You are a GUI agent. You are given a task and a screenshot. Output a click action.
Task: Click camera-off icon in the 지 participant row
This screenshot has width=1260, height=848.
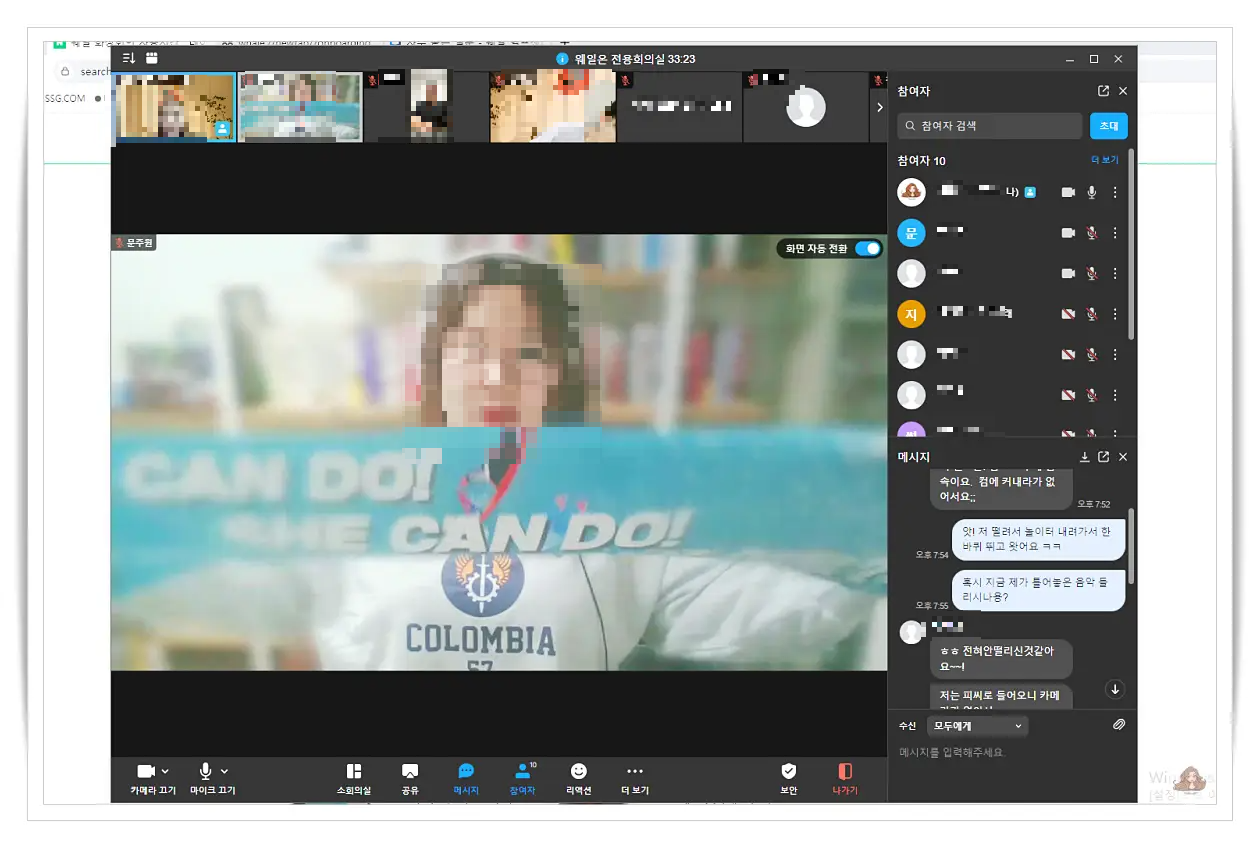click(1068, 314)
